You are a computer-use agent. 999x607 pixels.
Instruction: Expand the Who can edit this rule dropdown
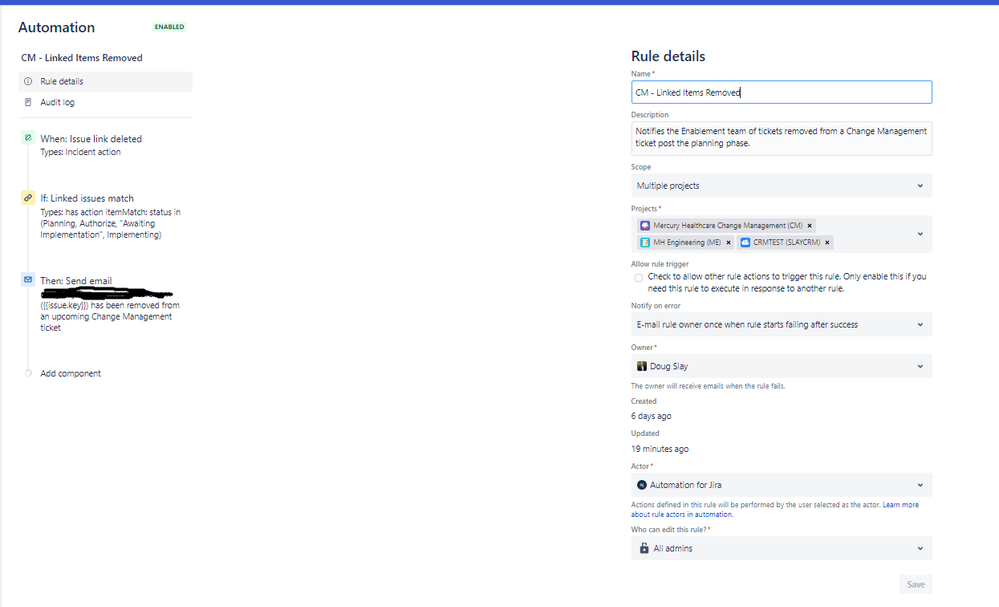coord(780,548)
